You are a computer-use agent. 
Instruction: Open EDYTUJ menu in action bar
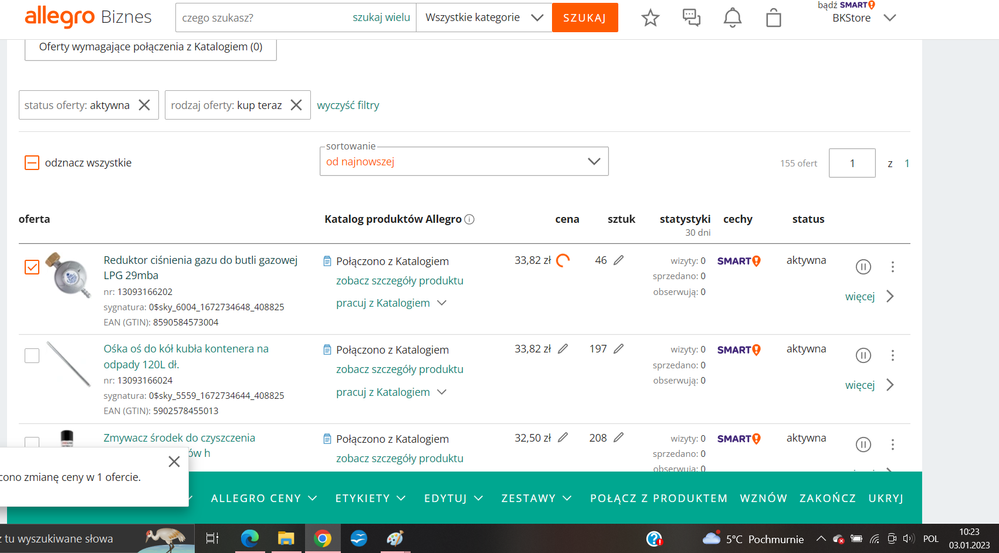click(x=454, y=498)
